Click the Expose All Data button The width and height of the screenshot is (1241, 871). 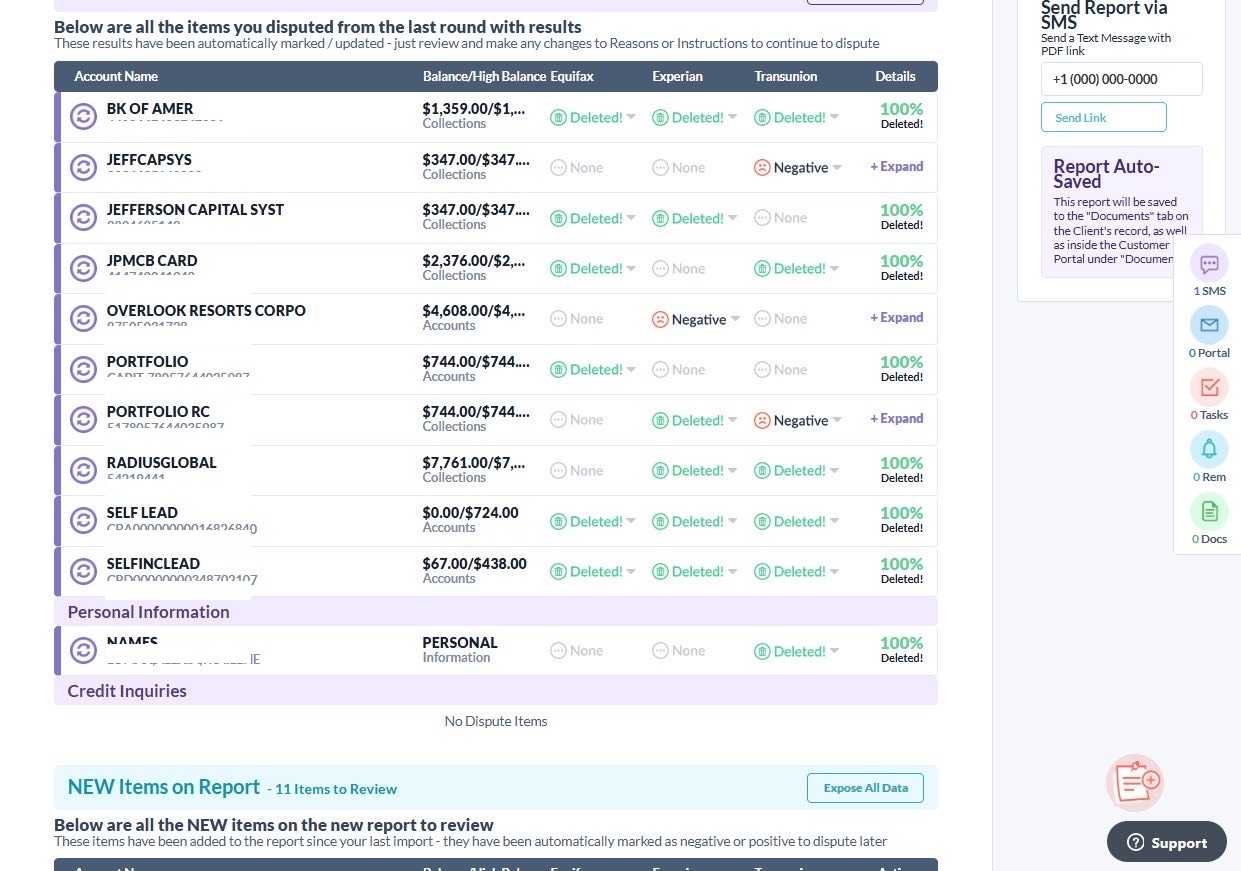pos(864,787)
